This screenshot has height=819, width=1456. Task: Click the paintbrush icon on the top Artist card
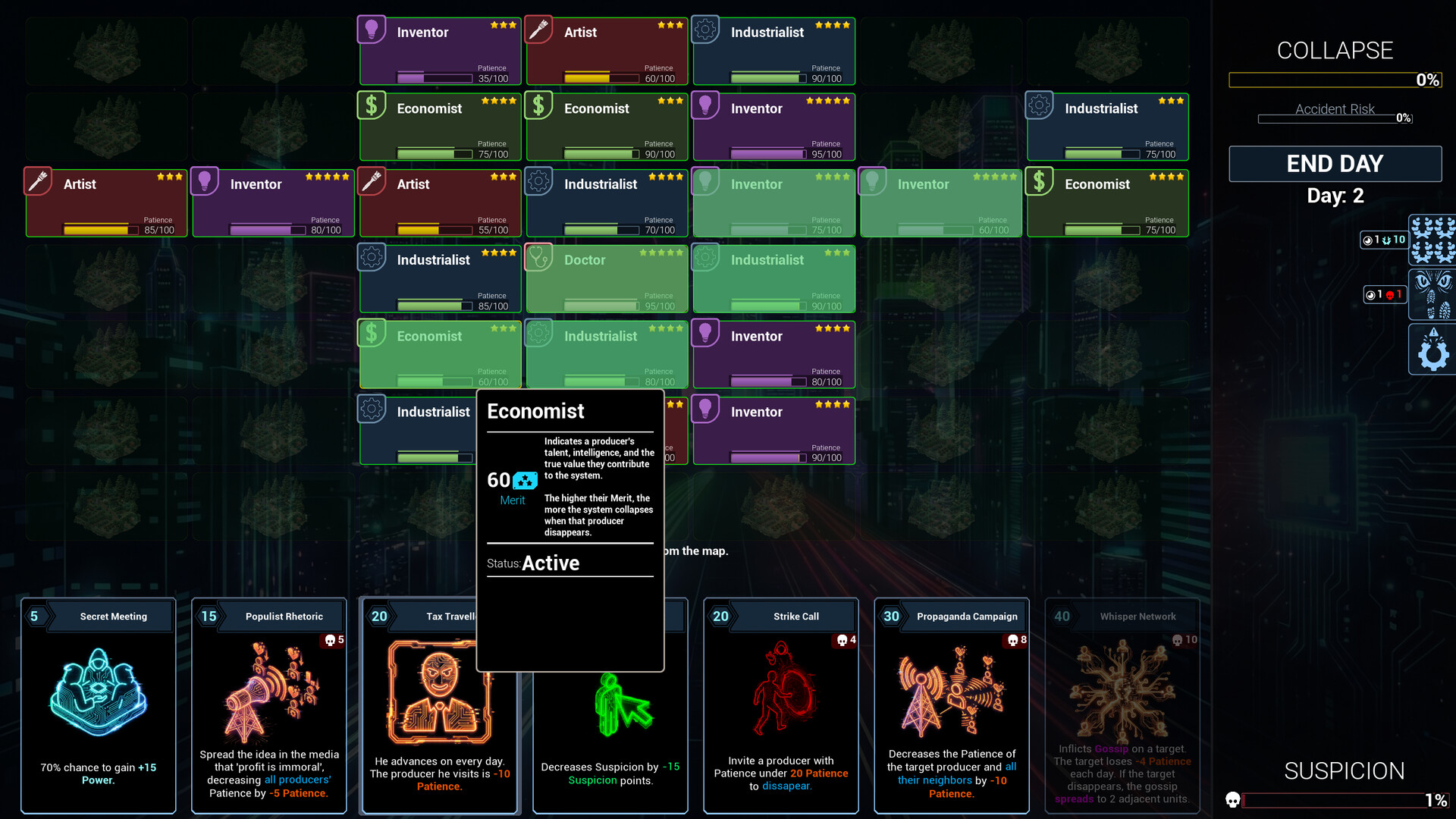point(539,29)
